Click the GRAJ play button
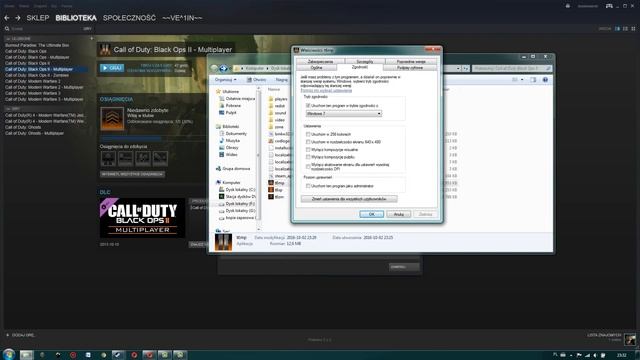The image size is (640, 360). pos(112,68)
